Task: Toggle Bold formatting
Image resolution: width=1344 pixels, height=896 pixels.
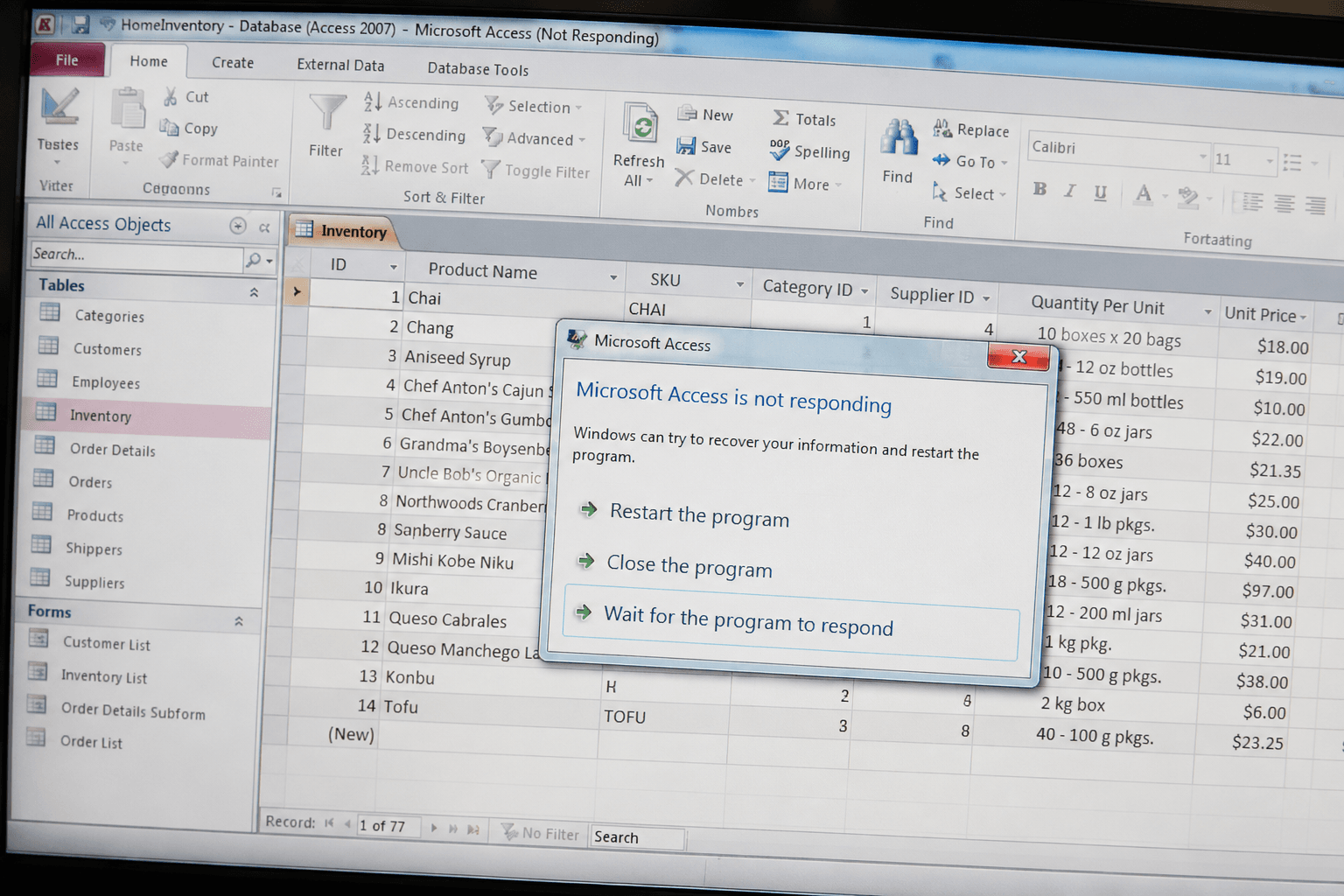Action: (x=1039, y=189)
